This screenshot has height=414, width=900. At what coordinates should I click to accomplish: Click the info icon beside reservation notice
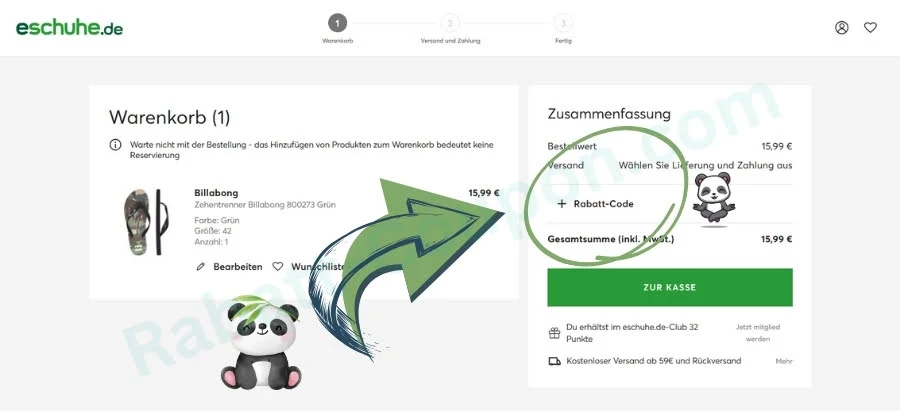pos(115,145)
